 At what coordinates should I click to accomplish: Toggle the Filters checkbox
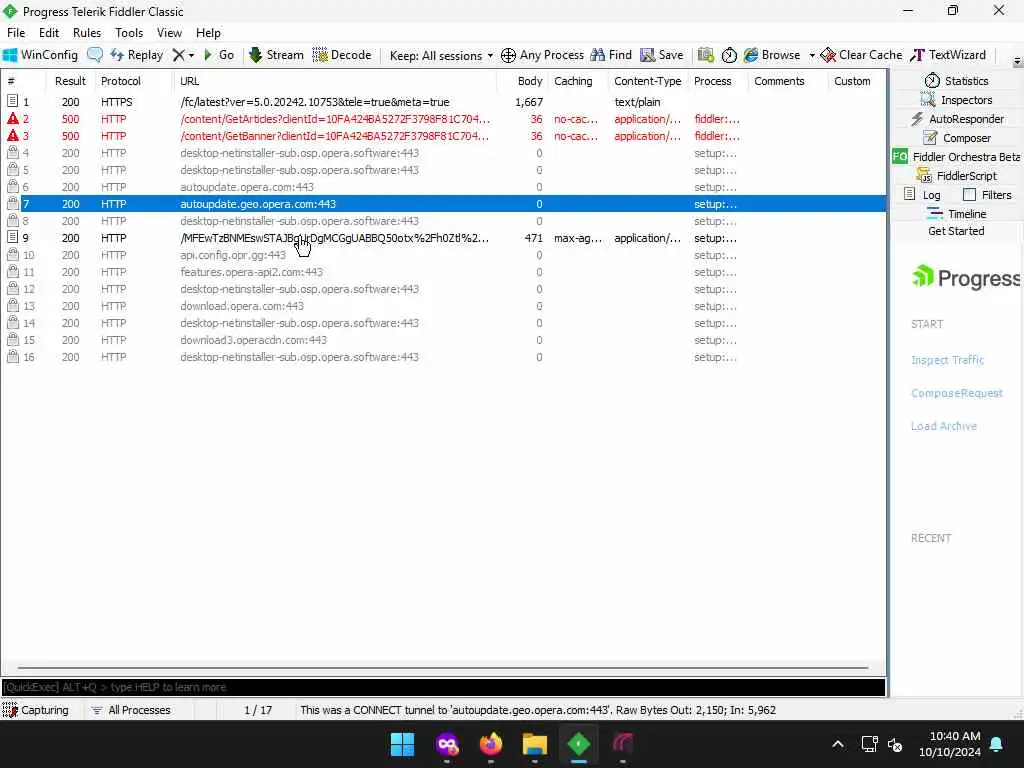[x=970, y=195]
